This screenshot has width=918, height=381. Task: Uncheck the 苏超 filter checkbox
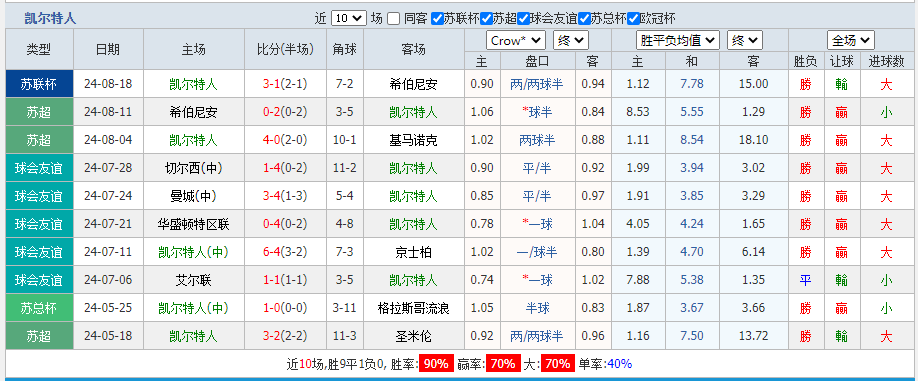click(x=486, y=19)
